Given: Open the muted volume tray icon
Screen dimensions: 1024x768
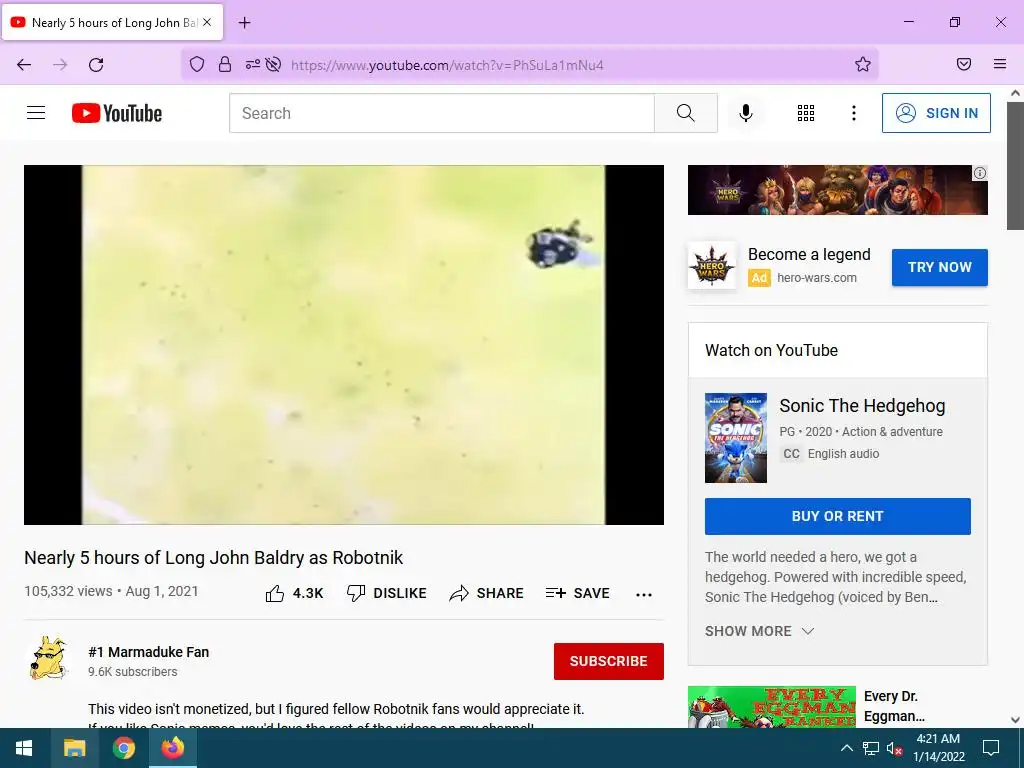Looking at the screenshot, I should (895, 748).
